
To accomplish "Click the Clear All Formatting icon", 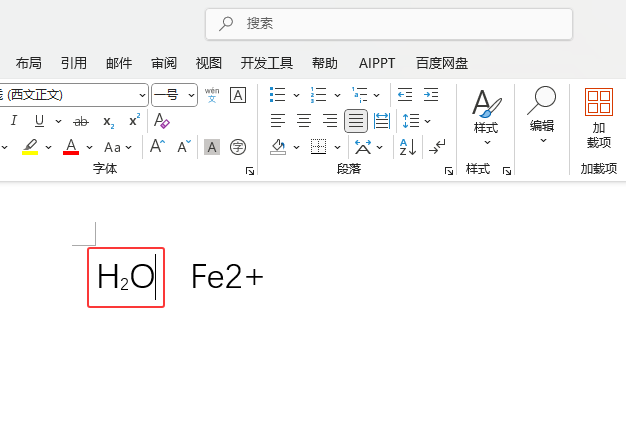I will tap(162, 121).
